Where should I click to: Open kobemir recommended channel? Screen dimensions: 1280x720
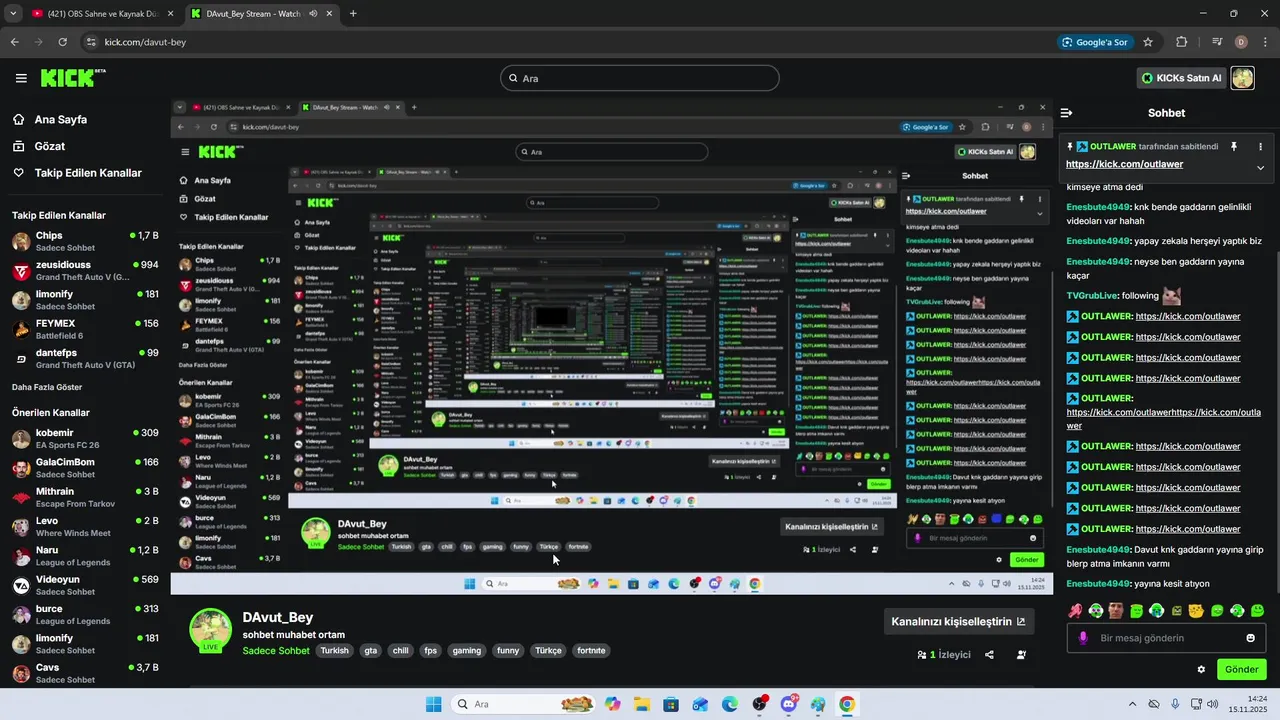(85, 439)
